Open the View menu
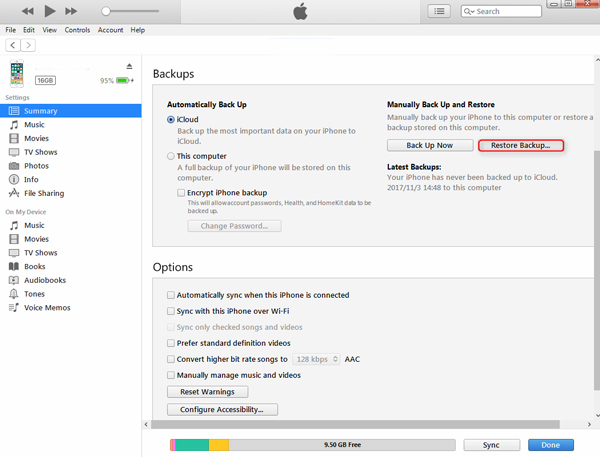The height and width of the screenshot is (457, 600). (x=49, y=30)
